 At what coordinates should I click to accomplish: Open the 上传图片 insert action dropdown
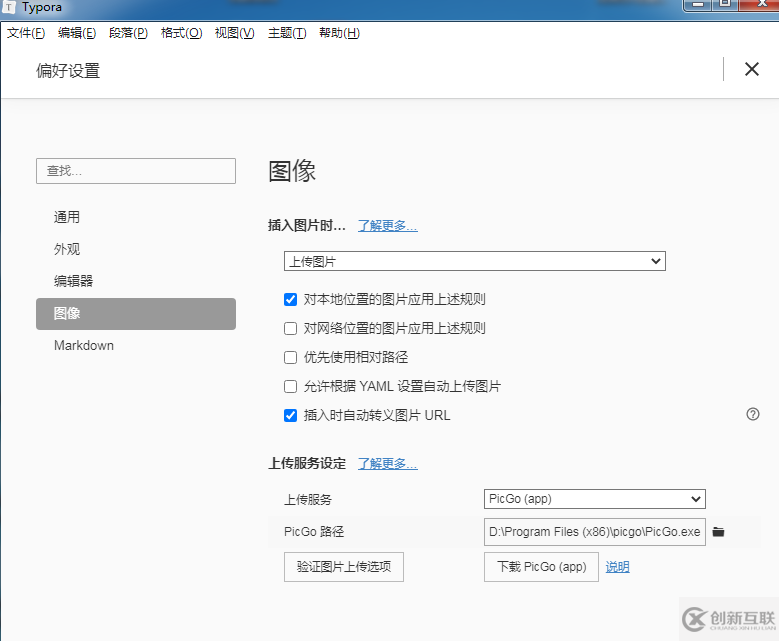(x=474, y=261)
